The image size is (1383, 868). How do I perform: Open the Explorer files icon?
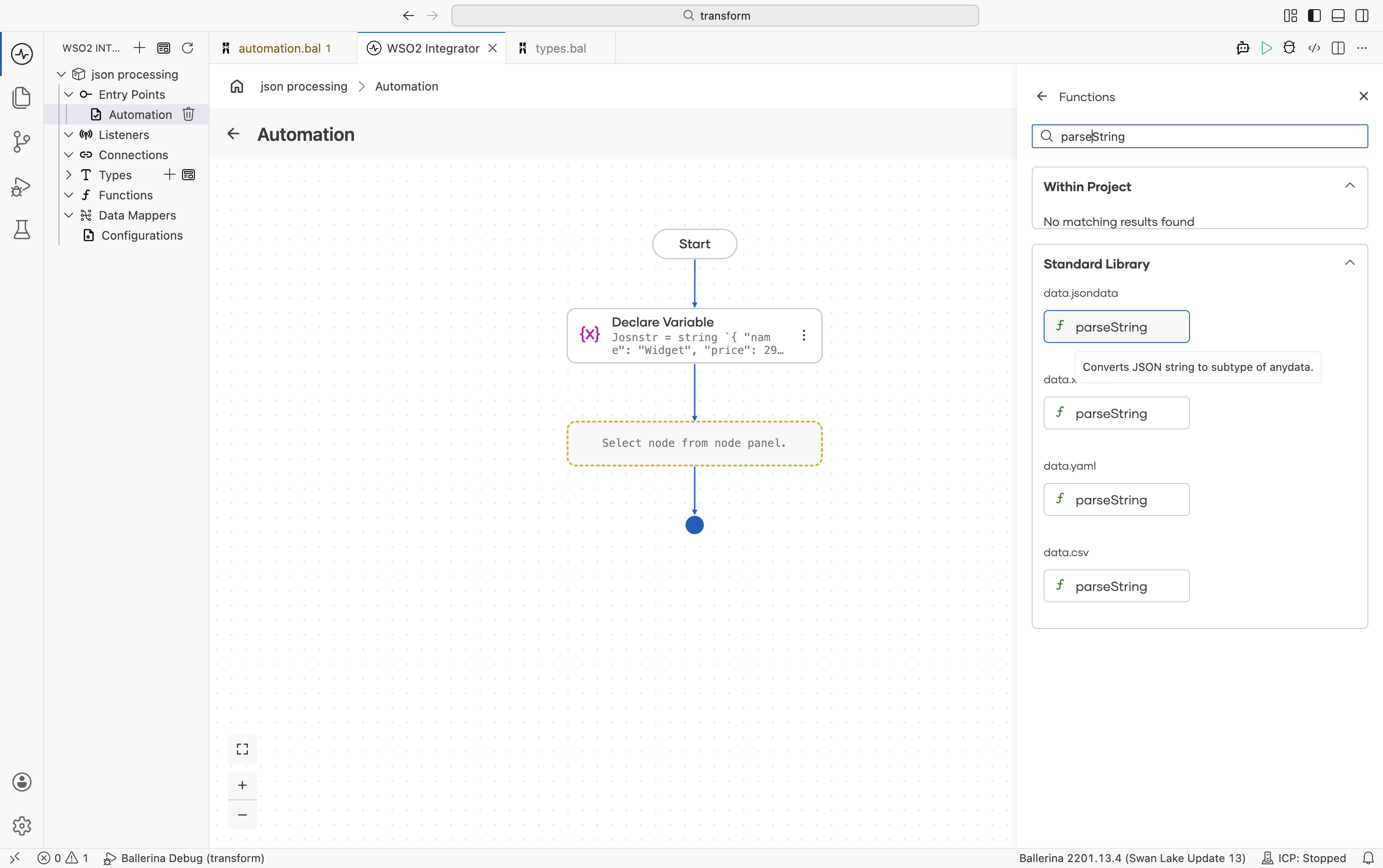(x=22, y=97)
